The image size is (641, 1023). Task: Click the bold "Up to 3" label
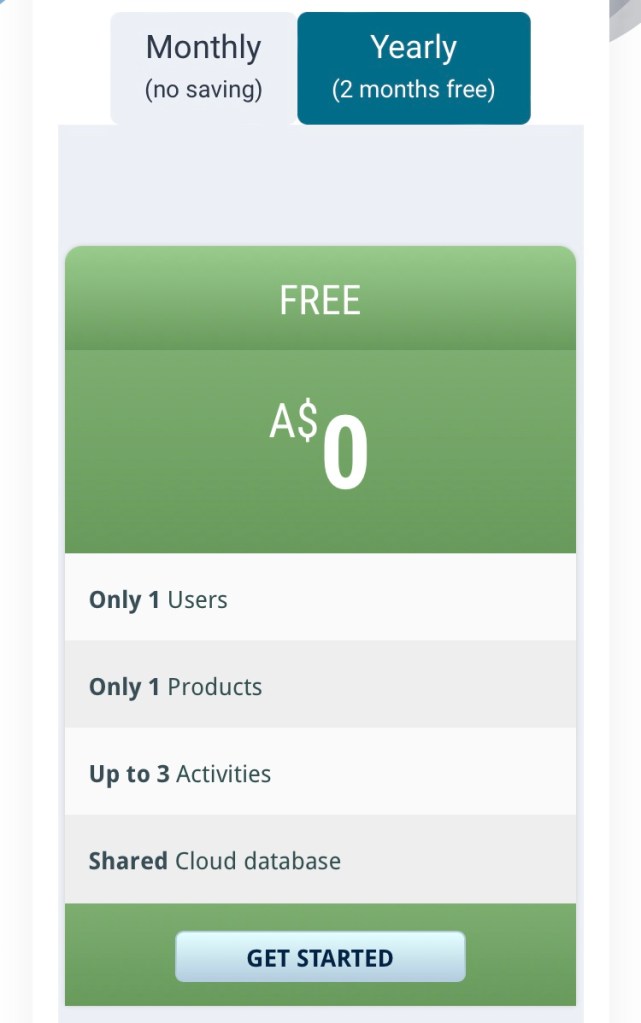click(x=129, y=774)
